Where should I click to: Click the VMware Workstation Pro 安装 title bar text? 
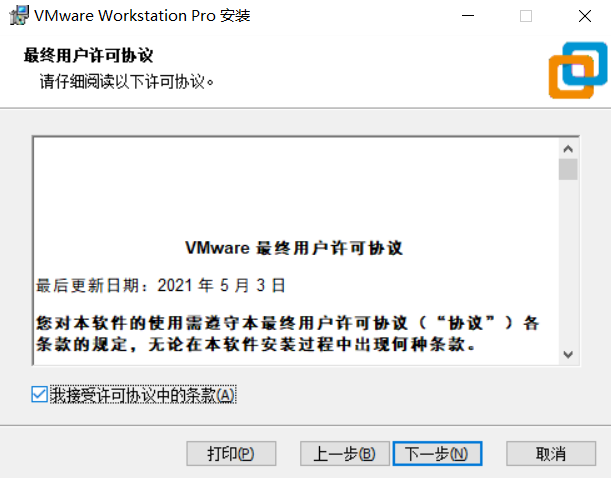(142, 16)
